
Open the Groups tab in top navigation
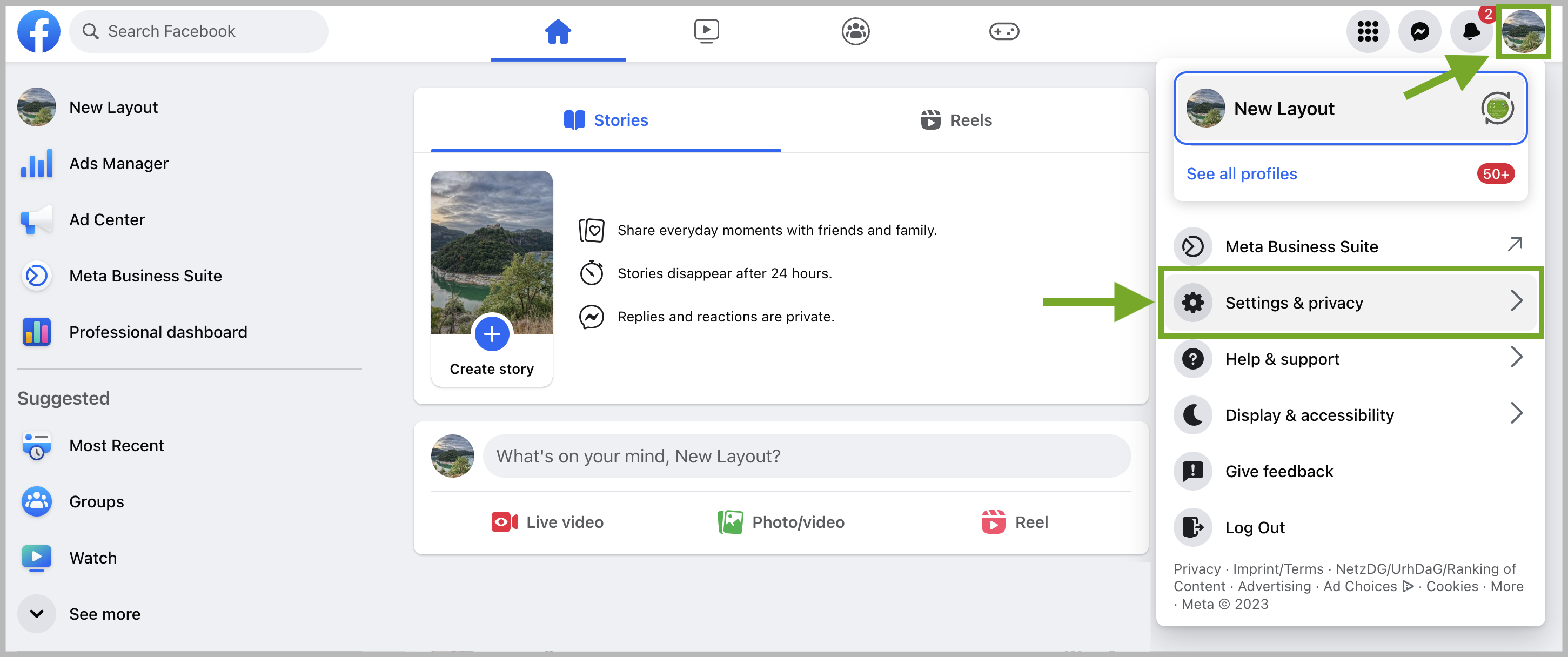click(855, 31)
